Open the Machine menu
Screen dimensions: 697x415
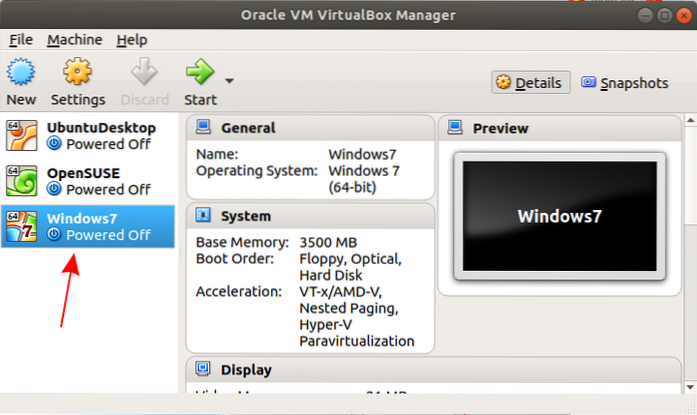pyautogui.click(x=75, y=40)
